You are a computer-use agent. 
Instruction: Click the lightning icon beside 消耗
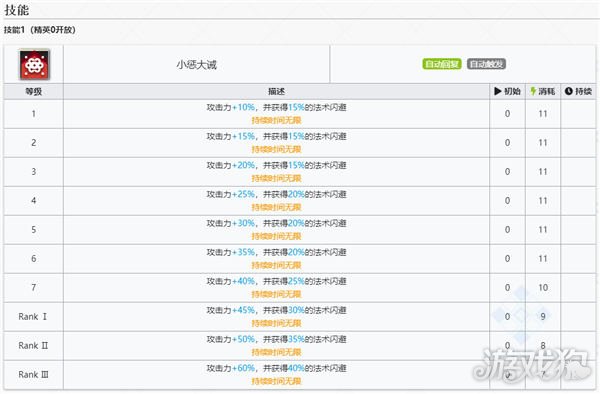point(533,91)
